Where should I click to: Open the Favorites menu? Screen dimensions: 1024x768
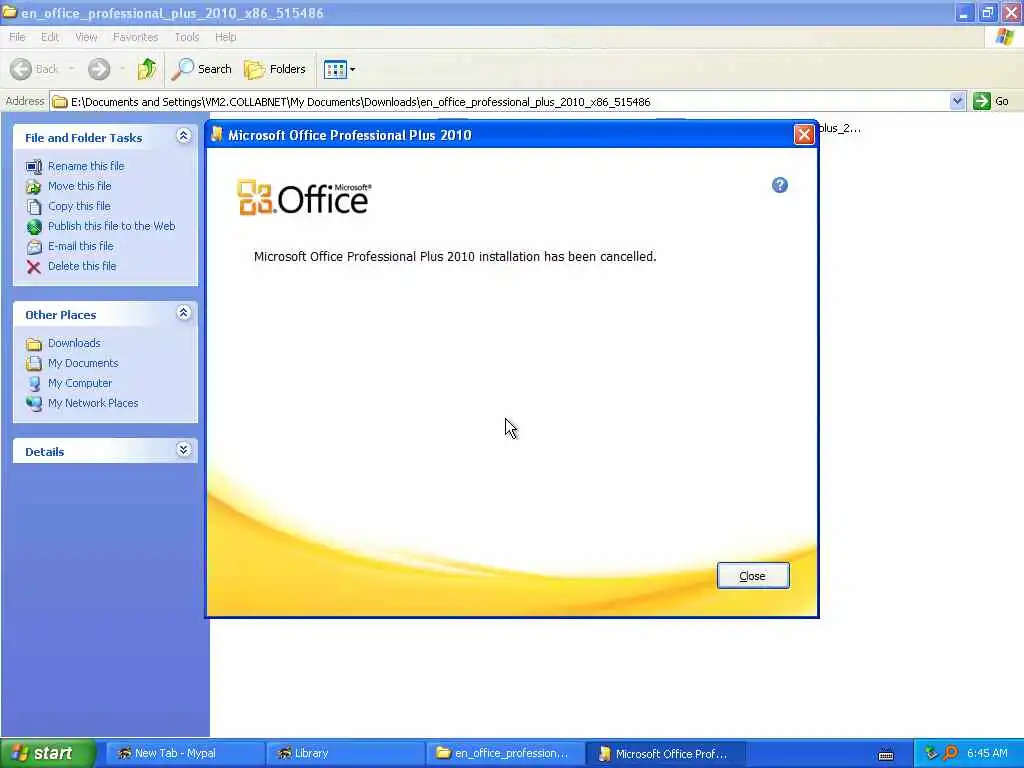(x=135, y=37)
